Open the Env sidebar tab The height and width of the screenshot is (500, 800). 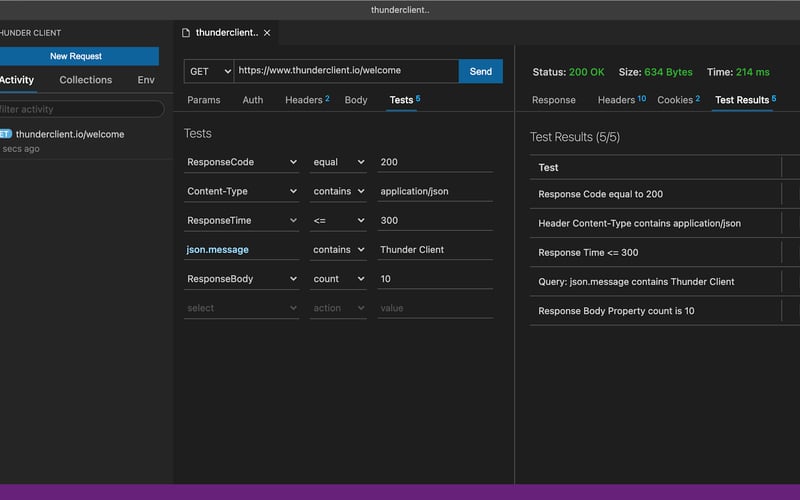pyautogui.click(x=146, y=80)
